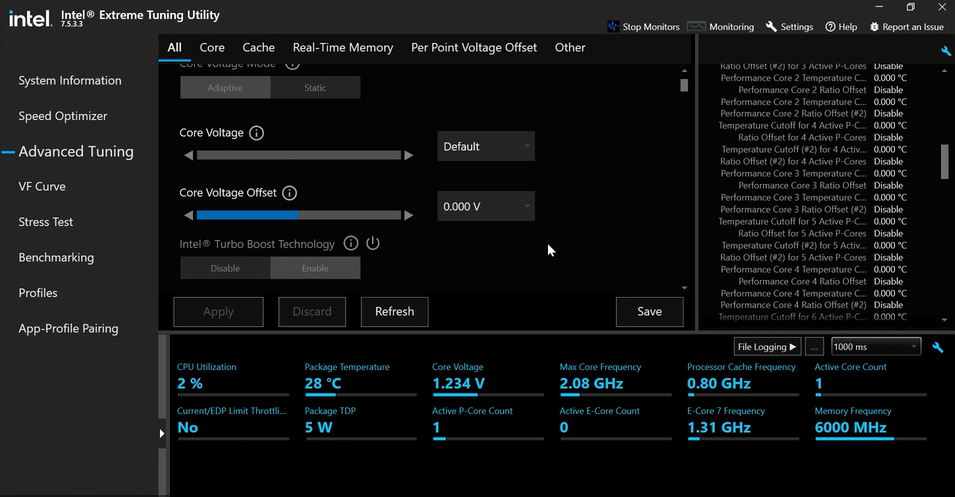Click the Memory Frequency 6000 MHz monitor

(x=870, y=421)
